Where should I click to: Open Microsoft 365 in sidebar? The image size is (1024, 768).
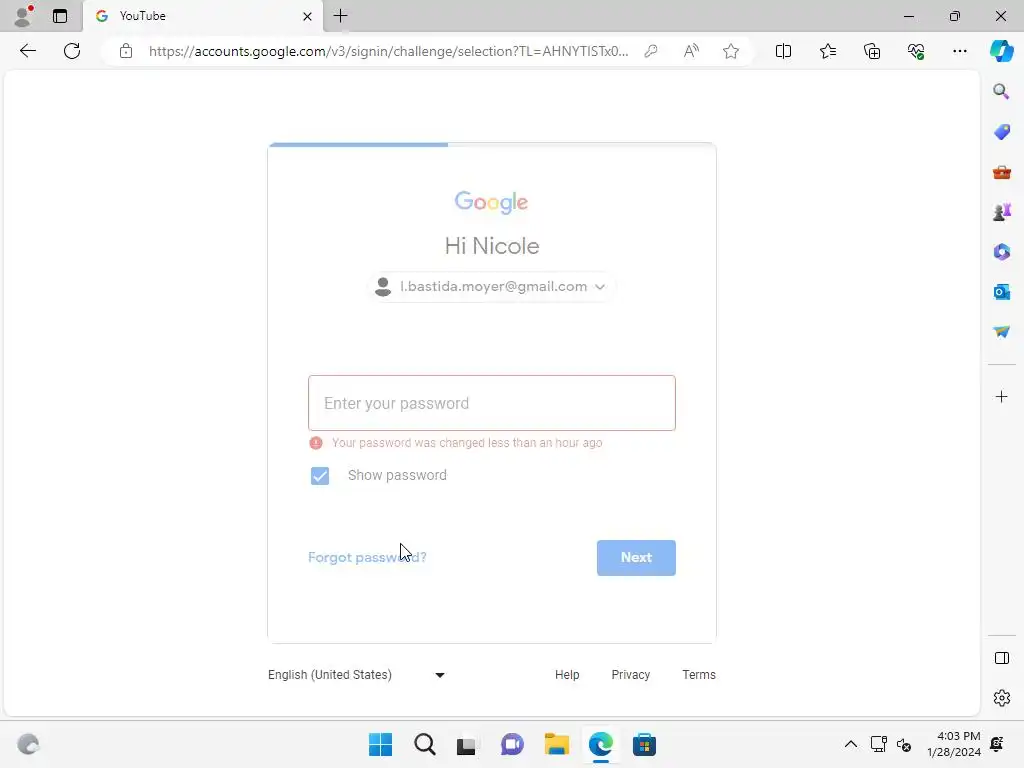click(x=1001, y=252)
